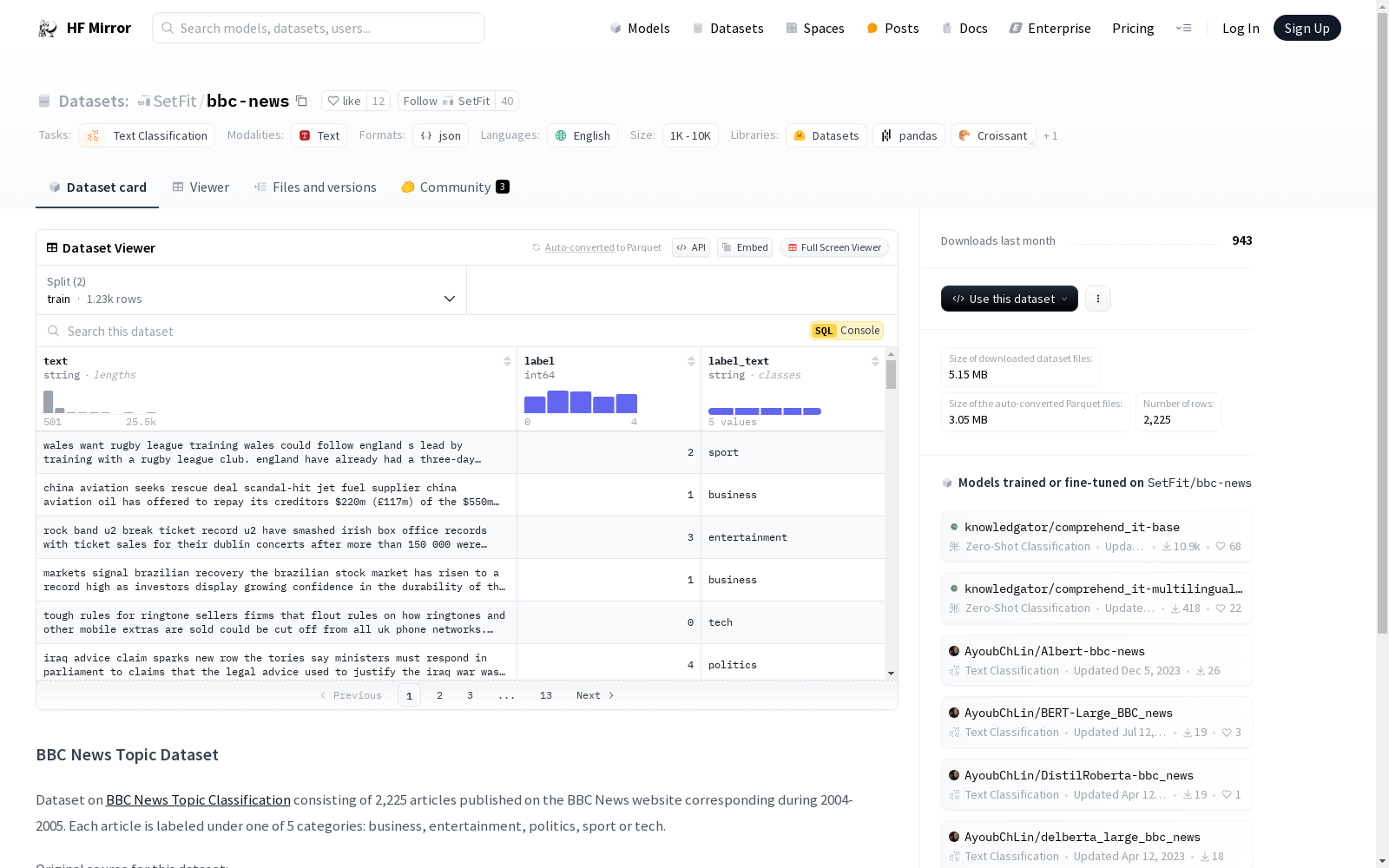Show the +1 more libraries
This screenshot has width=1389, height=868.
[x=1050, y=135]
